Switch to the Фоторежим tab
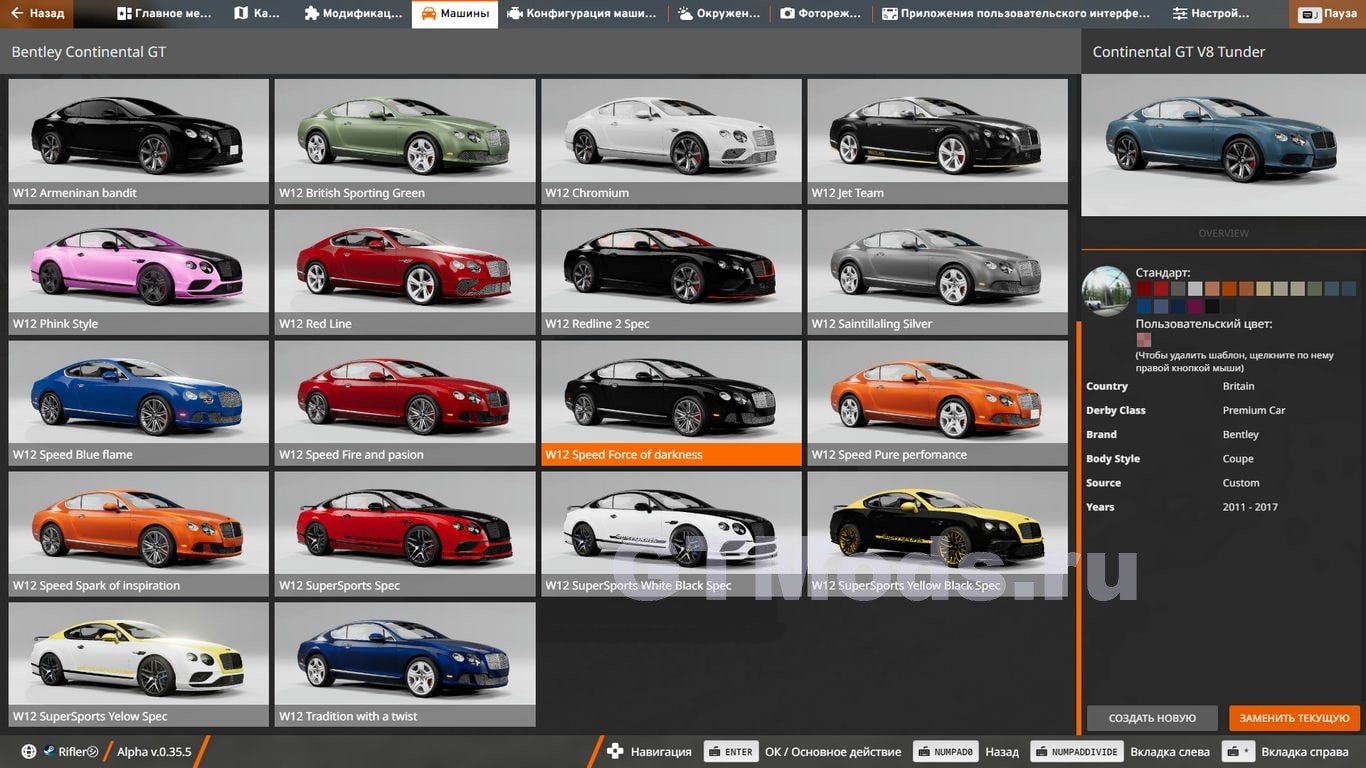Screen dimensions: 1366x768 pos(822,14)
